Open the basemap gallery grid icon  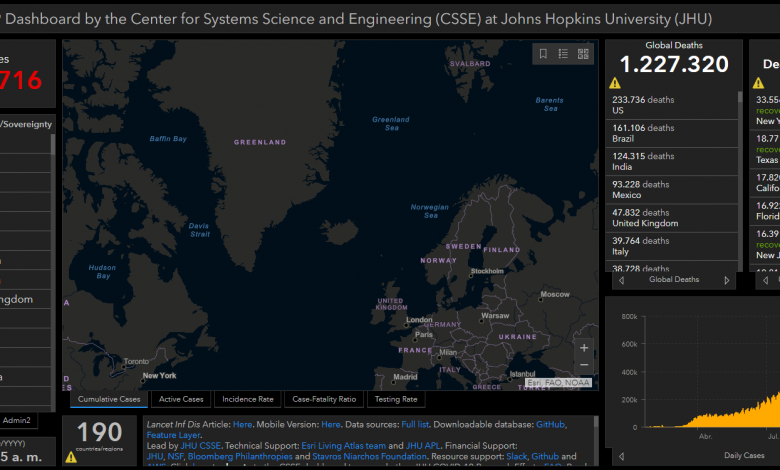[x=583, y=54]
